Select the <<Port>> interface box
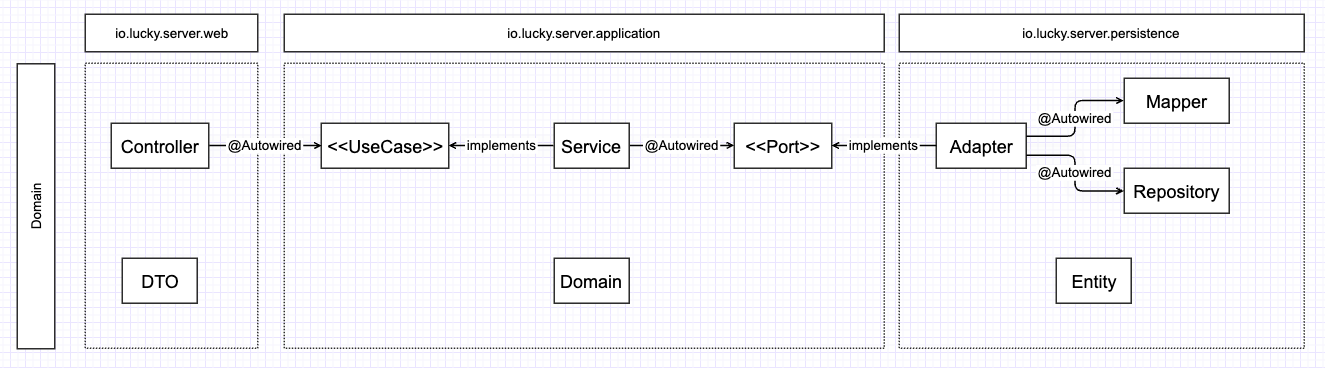This screenshot has width=1325, height=368. point(783,146)
